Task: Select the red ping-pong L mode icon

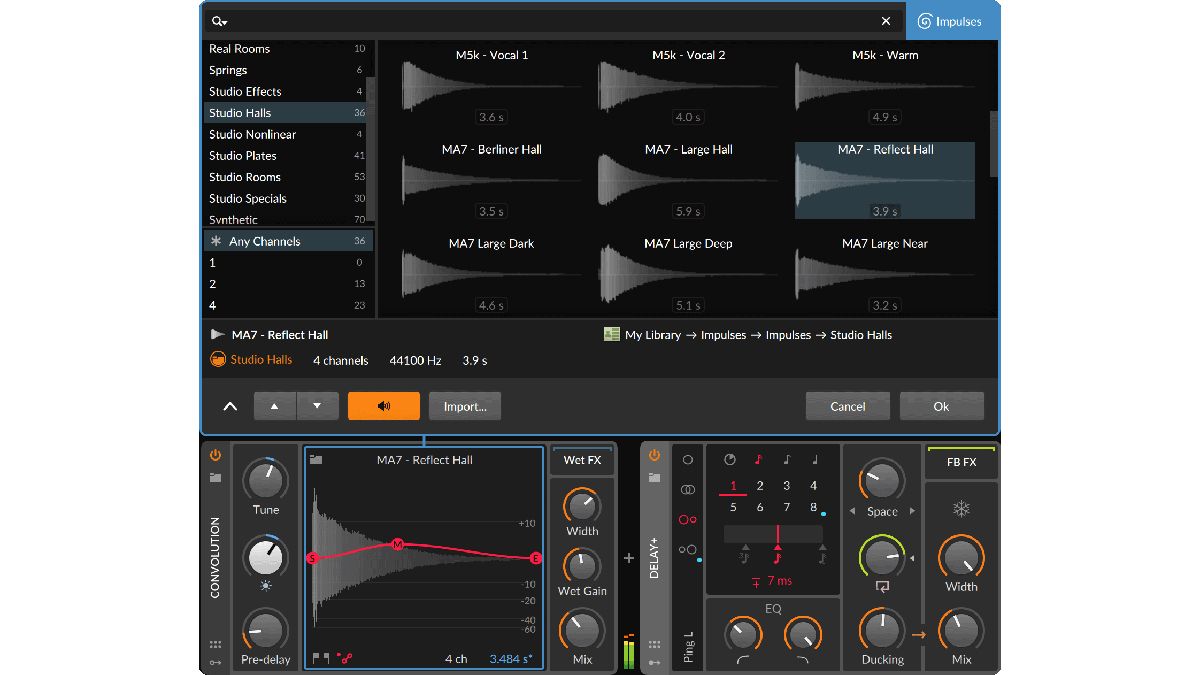Action: point(688,520)
